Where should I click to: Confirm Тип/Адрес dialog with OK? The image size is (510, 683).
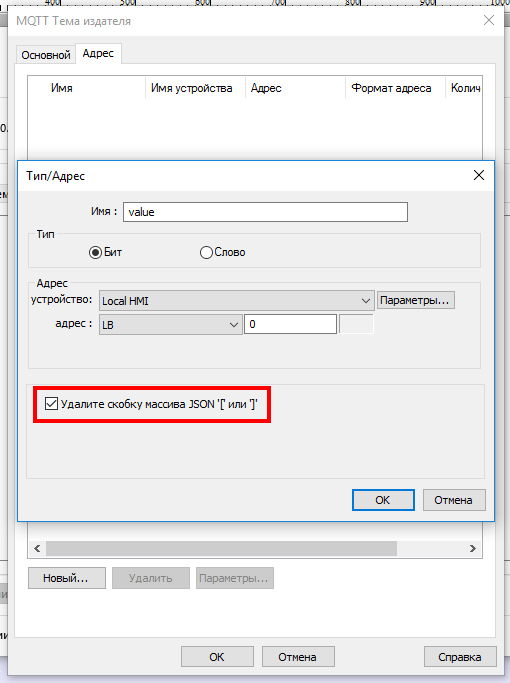(383, 500)
